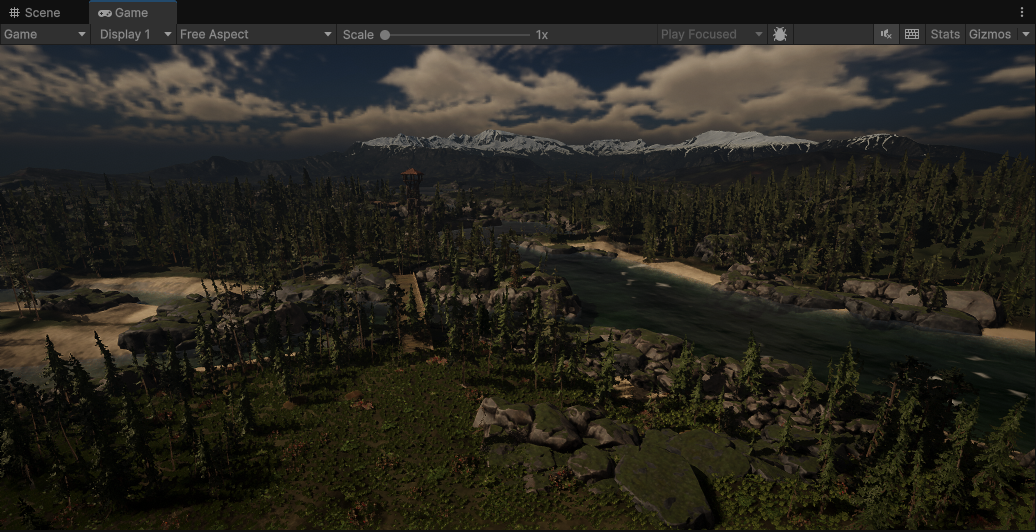Toggle the keyboard shortcuts icon
The height and width of the screenshot is (532, 1036).
pos(912,34)
